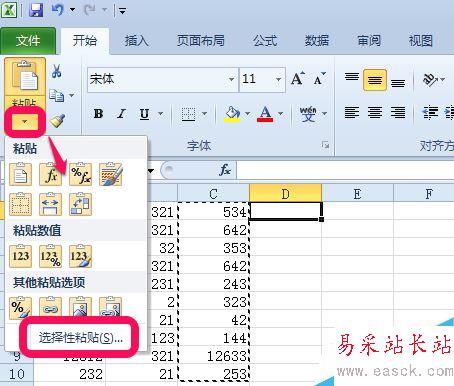Toggle align text left
The height and width of the screenshot is (386, 454).
point(352,113)
